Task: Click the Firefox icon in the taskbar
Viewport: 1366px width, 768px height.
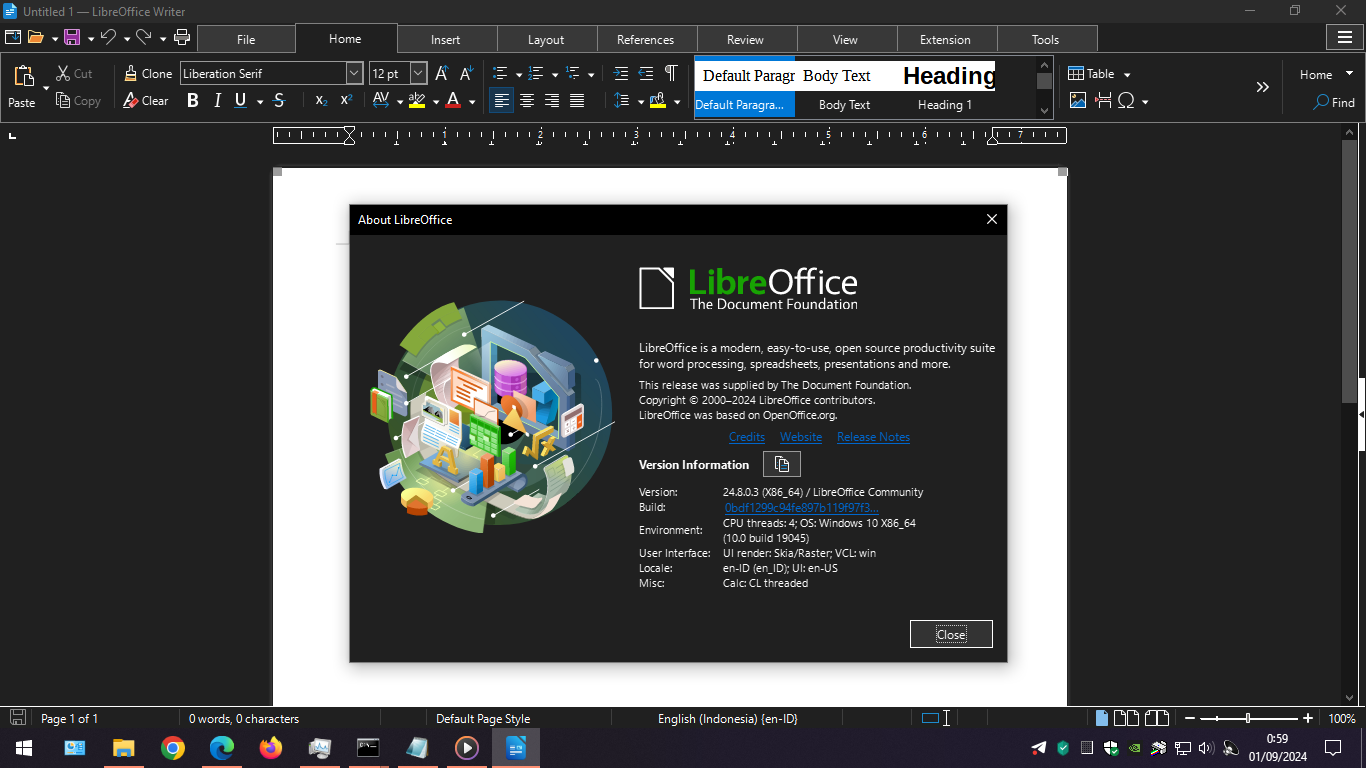Action: (x=271, y=748)
